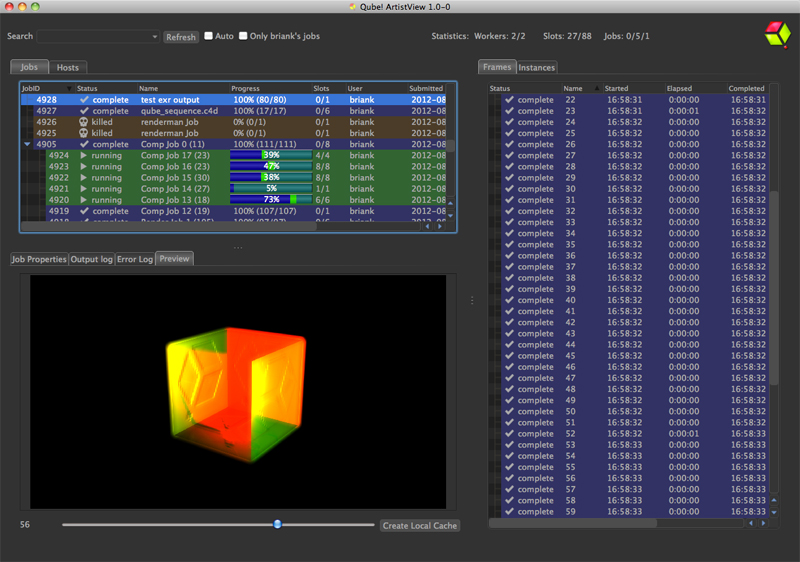The height and width of the screenshot is (562, 800).
Task: Click the running play icon of job 4922
Action: click(x=83, y=177)
